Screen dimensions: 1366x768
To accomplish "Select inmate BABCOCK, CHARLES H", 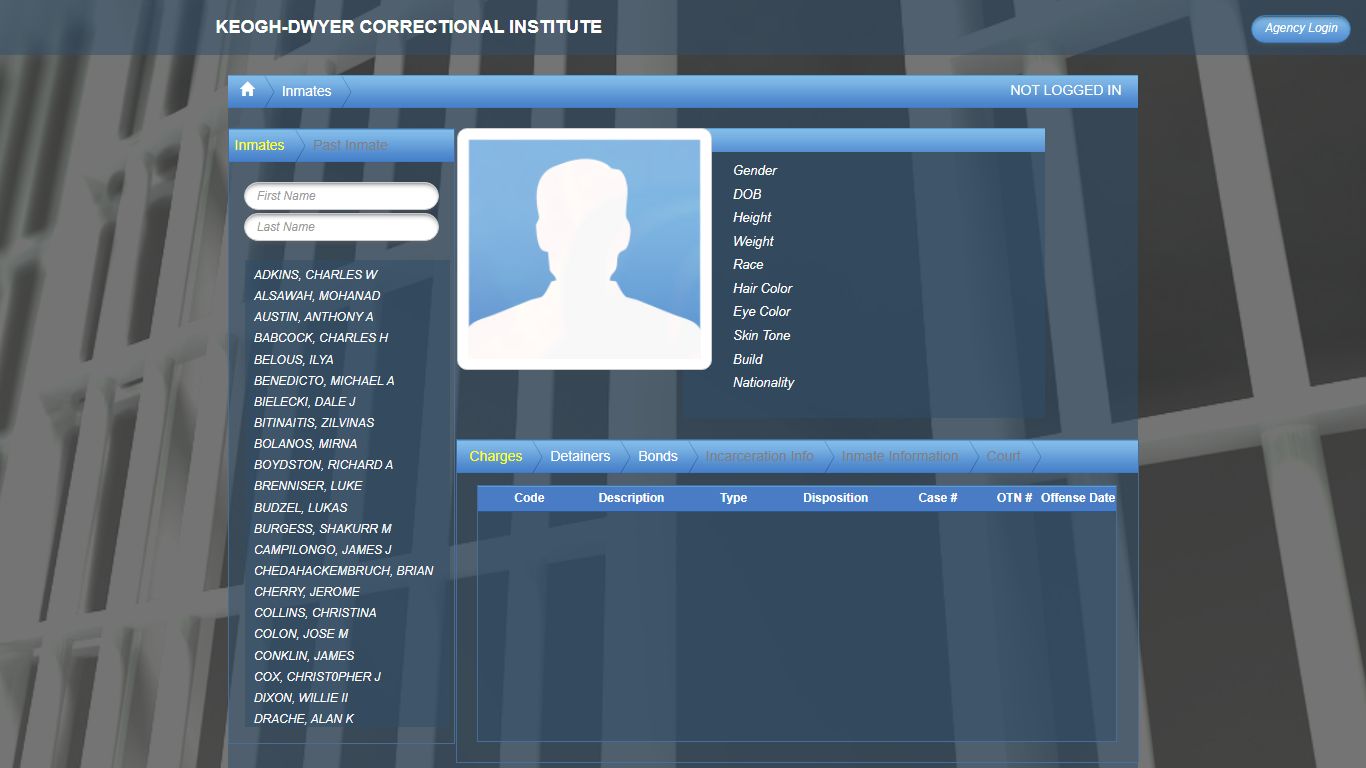I will [x=320, y=338].
